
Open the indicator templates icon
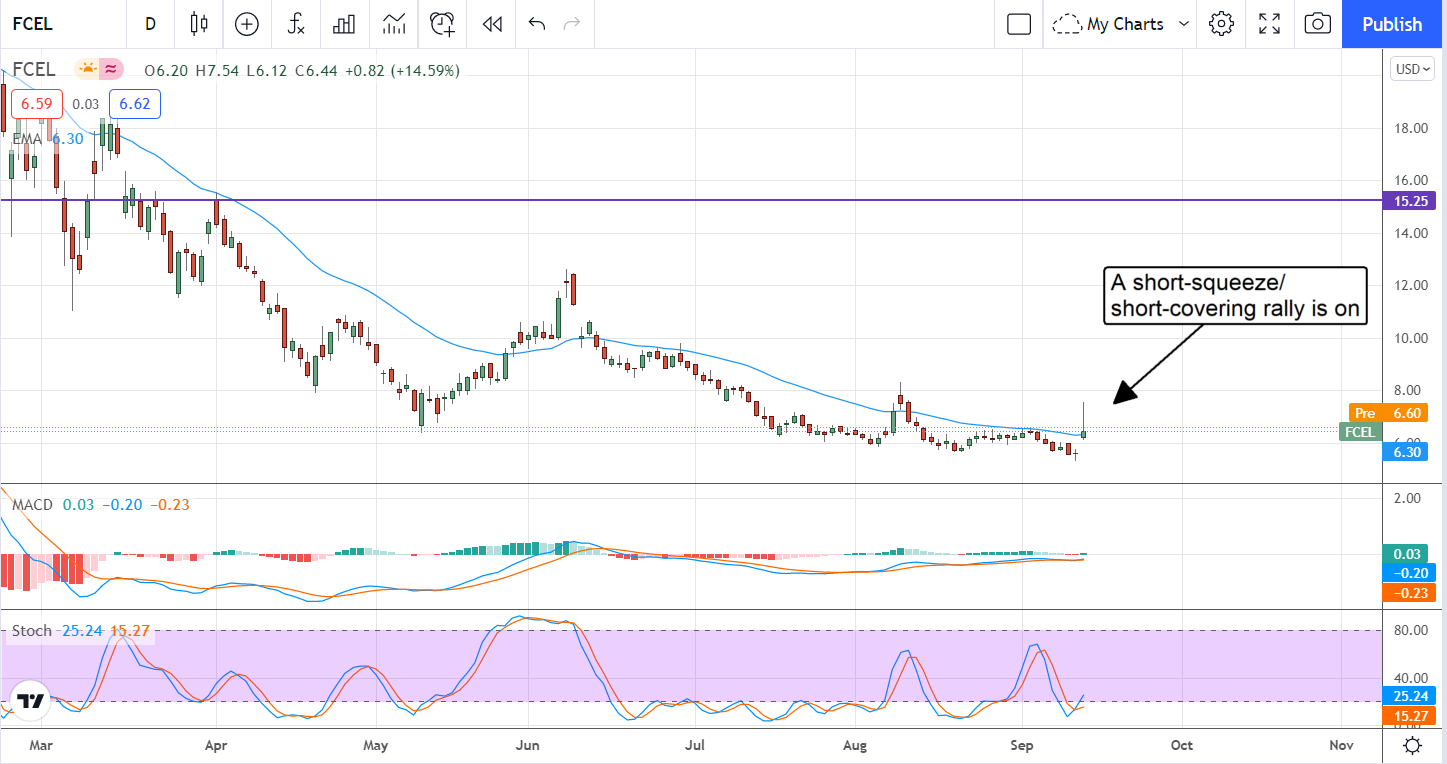pyautogui.click(x=394, y=24)
